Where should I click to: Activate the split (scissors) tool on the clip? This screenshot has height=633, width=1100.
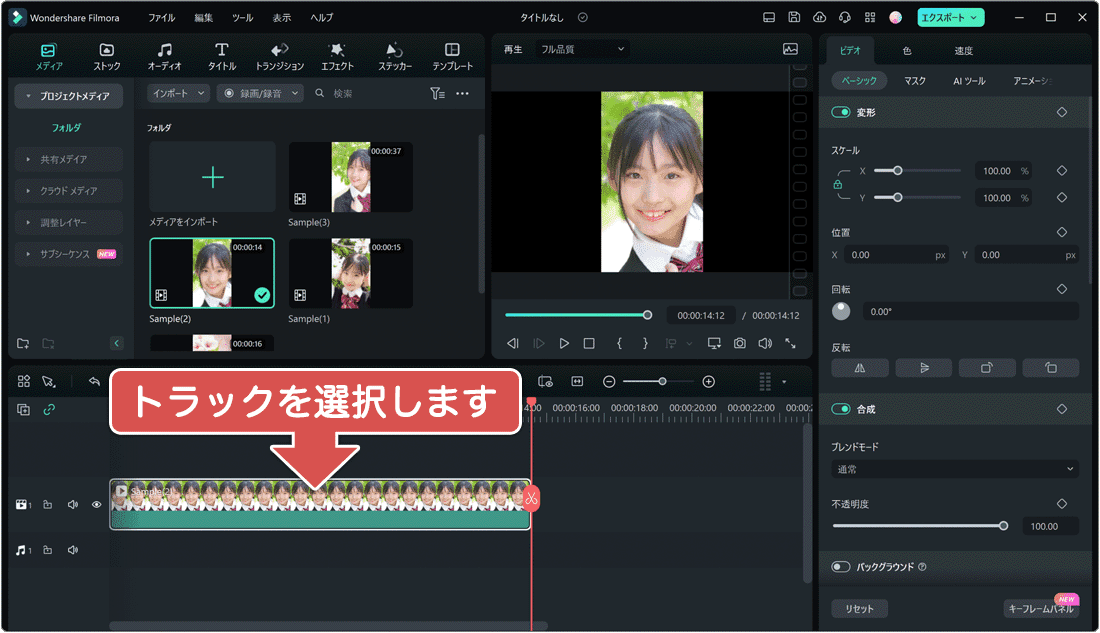(531, 499)
